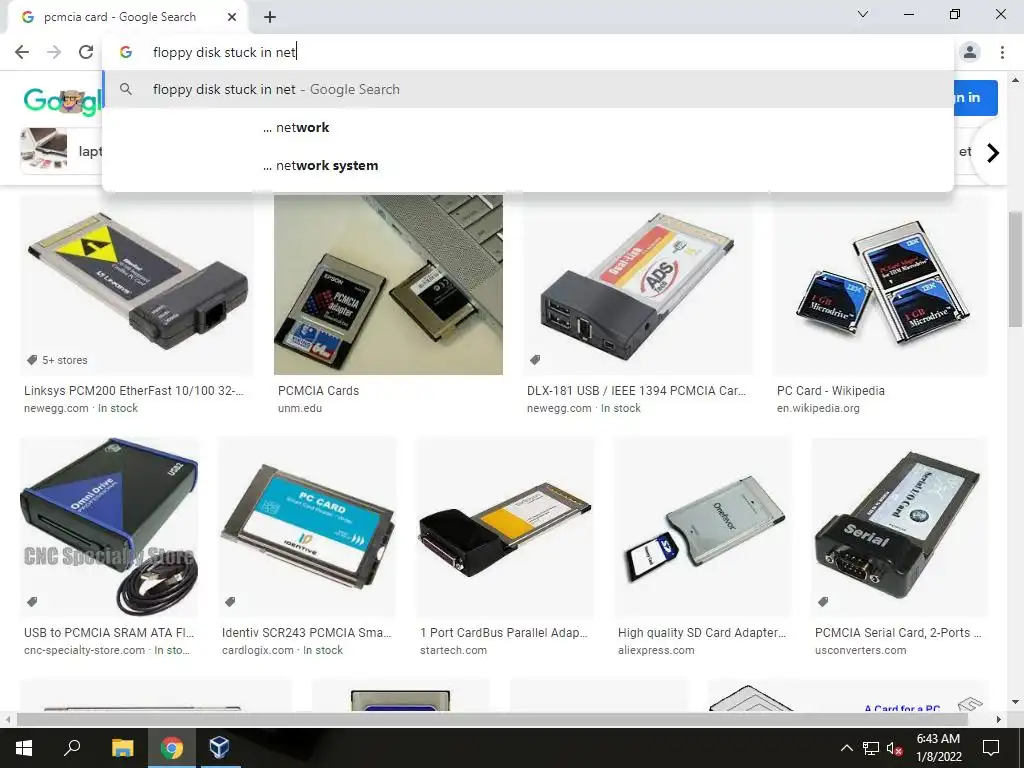Click the usconverters.com source text
Screen dimensions: 1024x768
[x=861, y=650]
